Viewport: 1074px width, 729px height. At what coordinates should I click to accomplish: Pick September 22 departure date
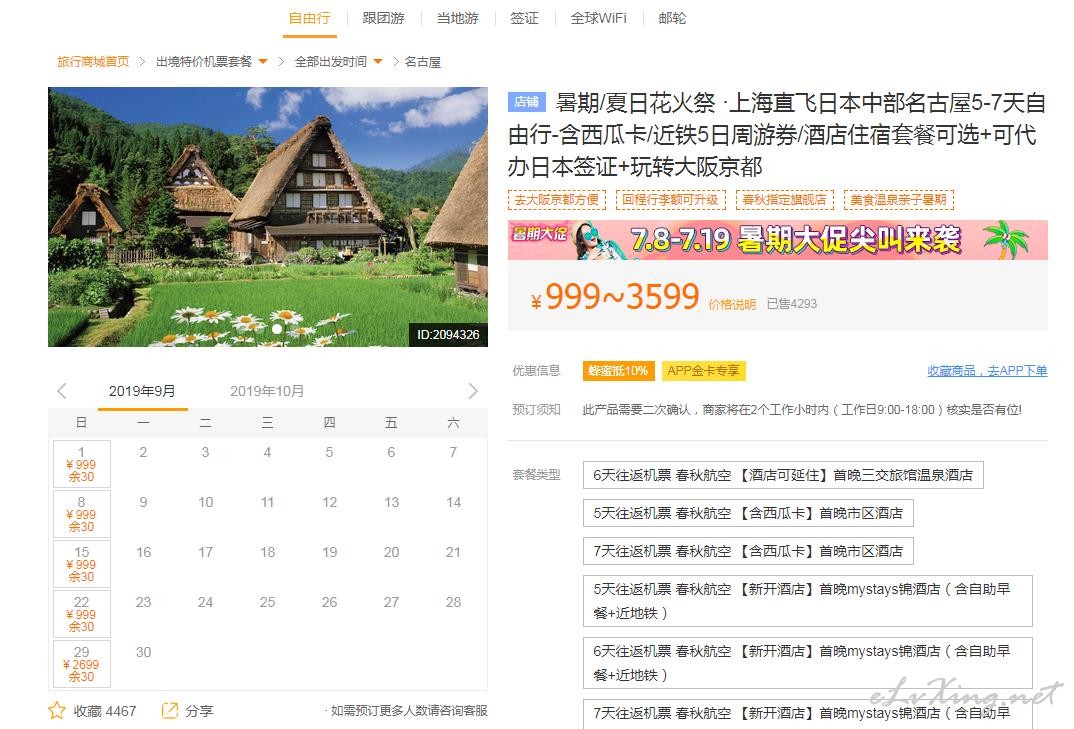tap(82, 614)
